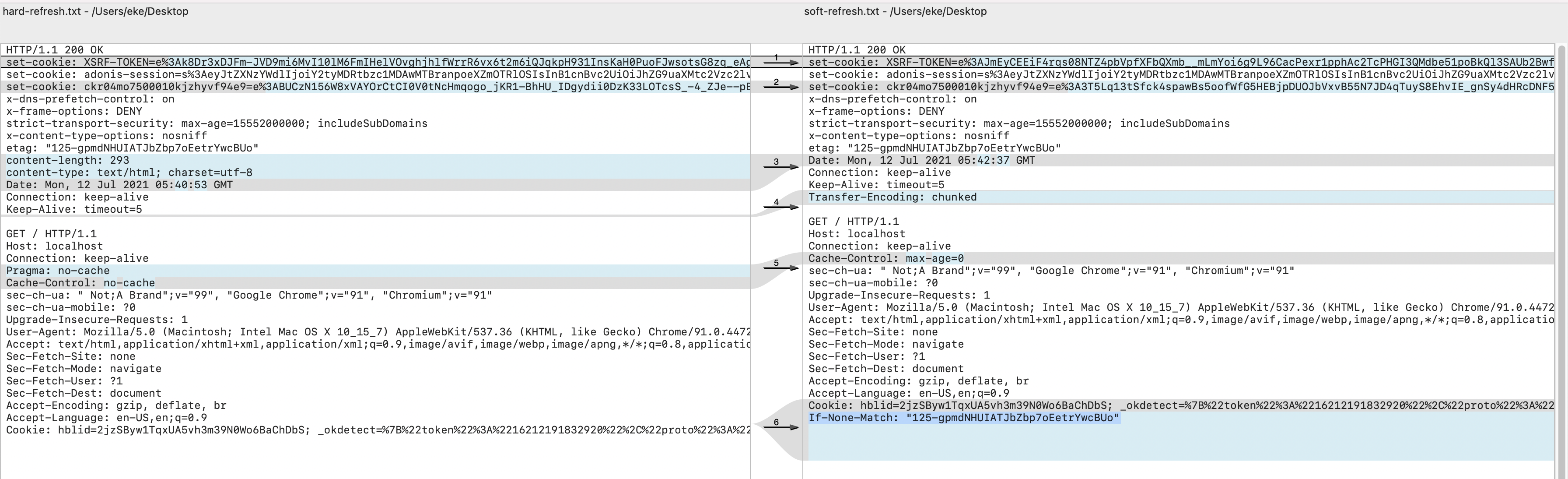Select difference arrow number 3
The width and height of the screenshot is (1568, 479).
coord(781,166)
